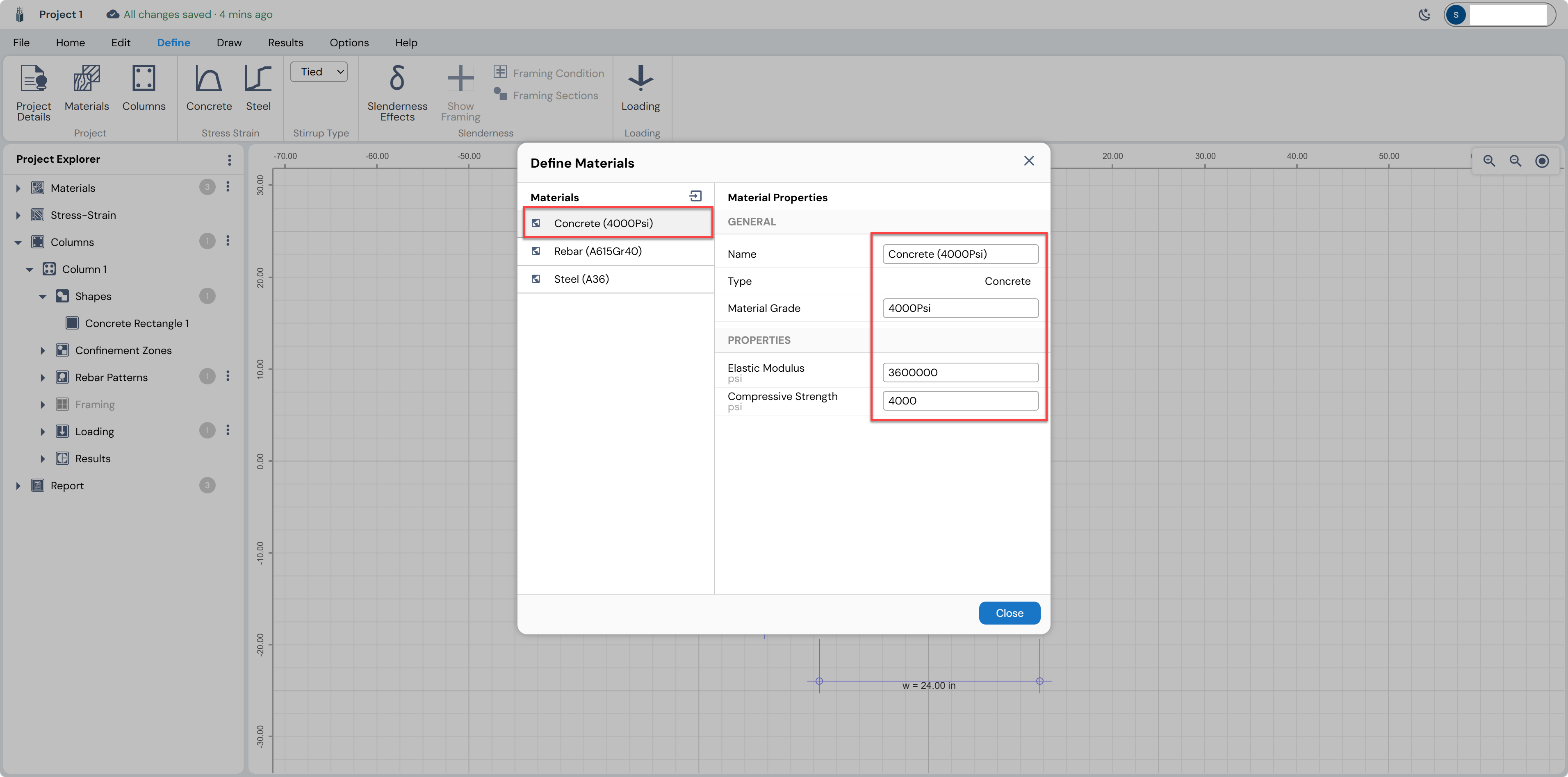Collapse the Column 1 tree node
This screenshot has width=1568, height=777.
(x=29, y=270)
